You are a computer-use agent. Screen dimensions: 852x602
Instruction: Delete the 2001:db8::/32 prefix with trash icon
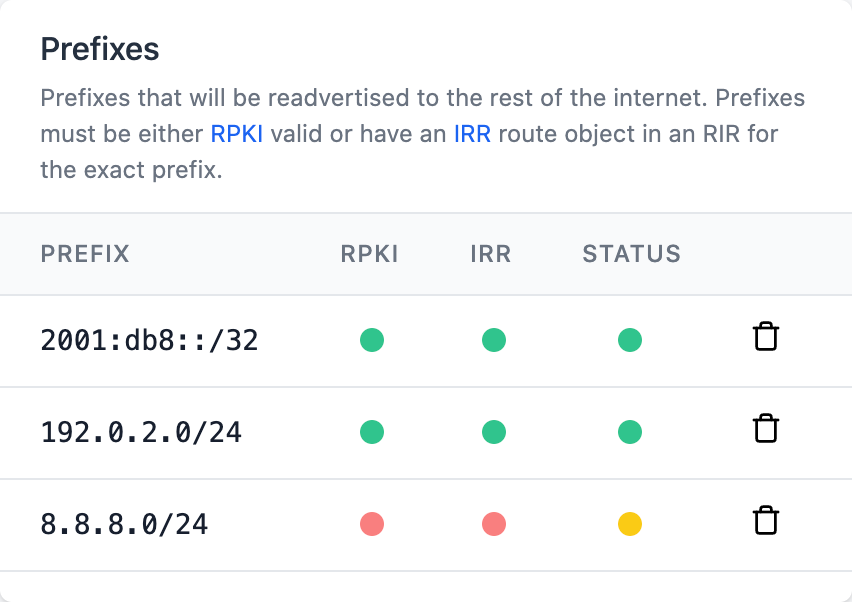point(766,337)
